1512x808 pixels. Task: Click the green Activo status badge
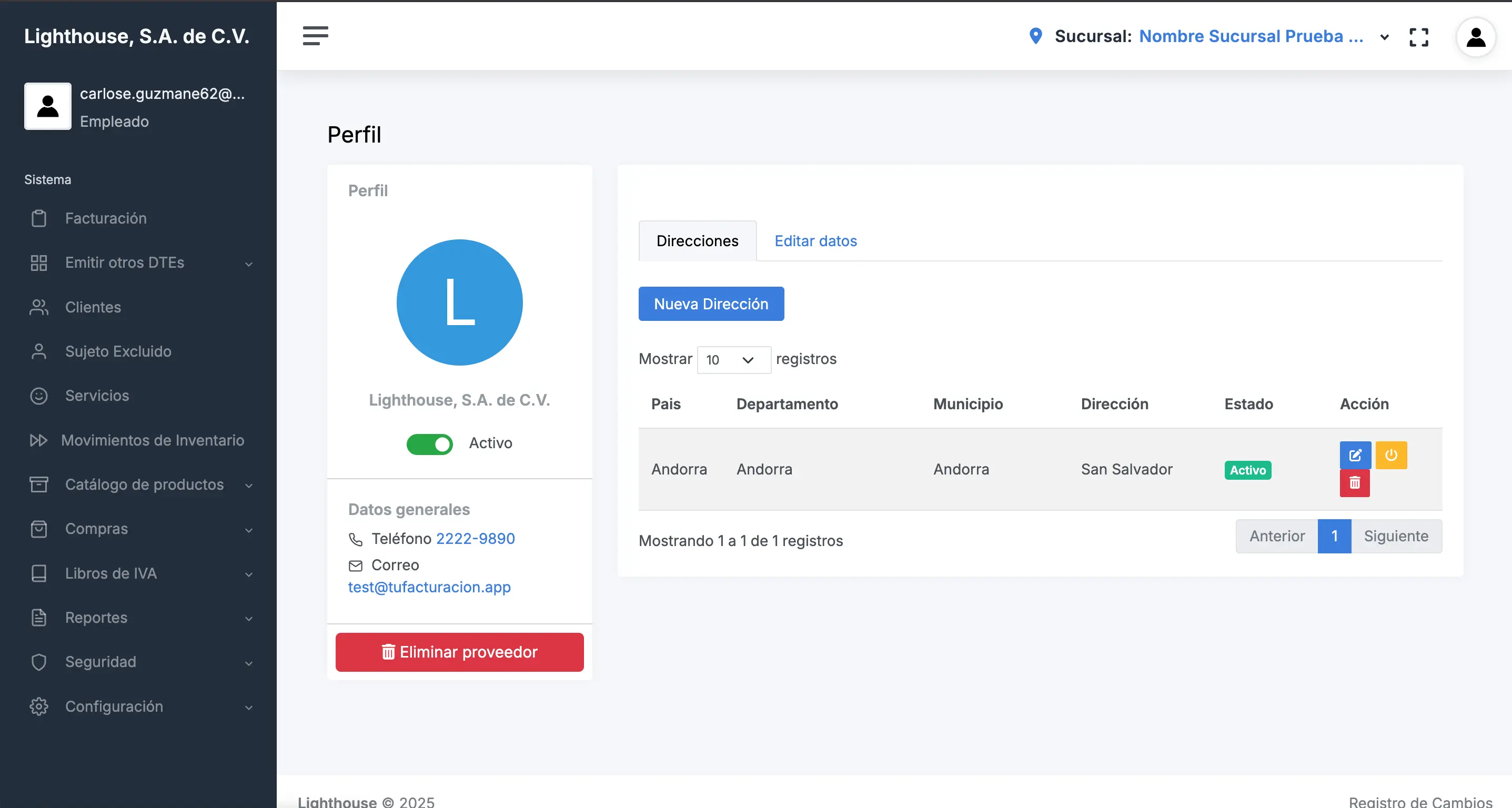point(1248,471)
